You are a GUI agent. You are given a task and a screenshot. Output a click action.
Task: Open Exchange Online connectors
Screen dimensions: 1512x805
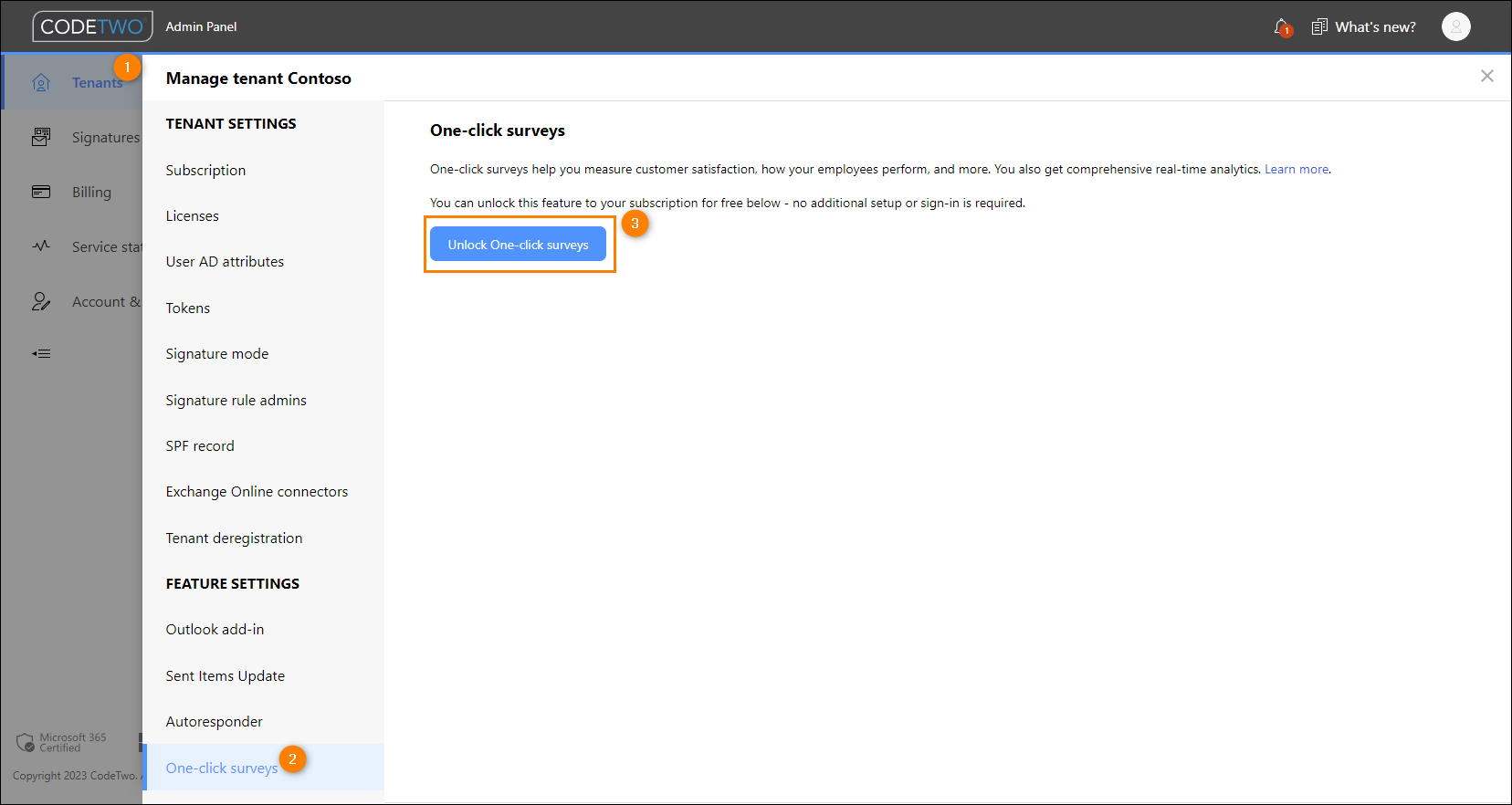tap(257, 491)
